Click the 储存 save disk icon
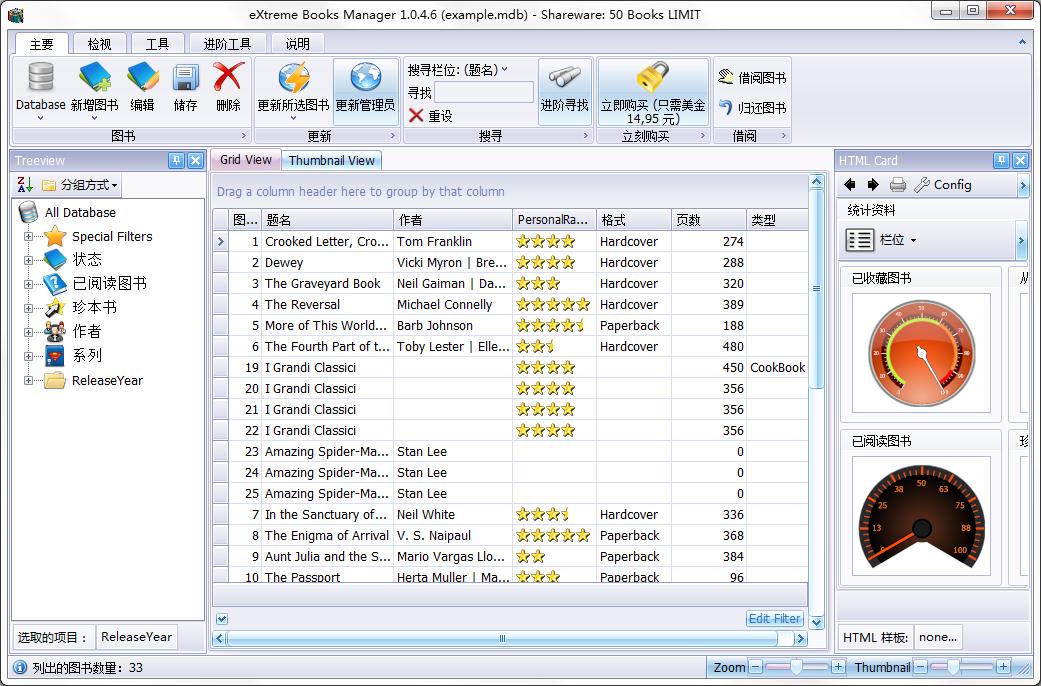 [x=185, y=78]
